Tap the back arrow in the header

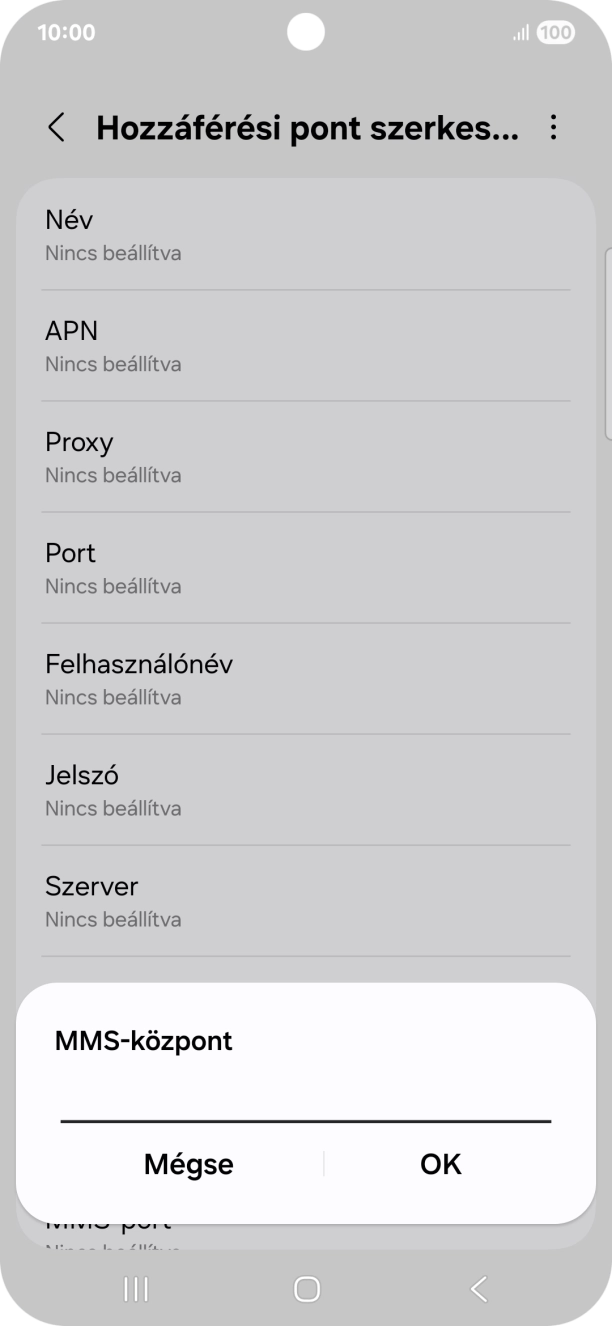point(55,128)
